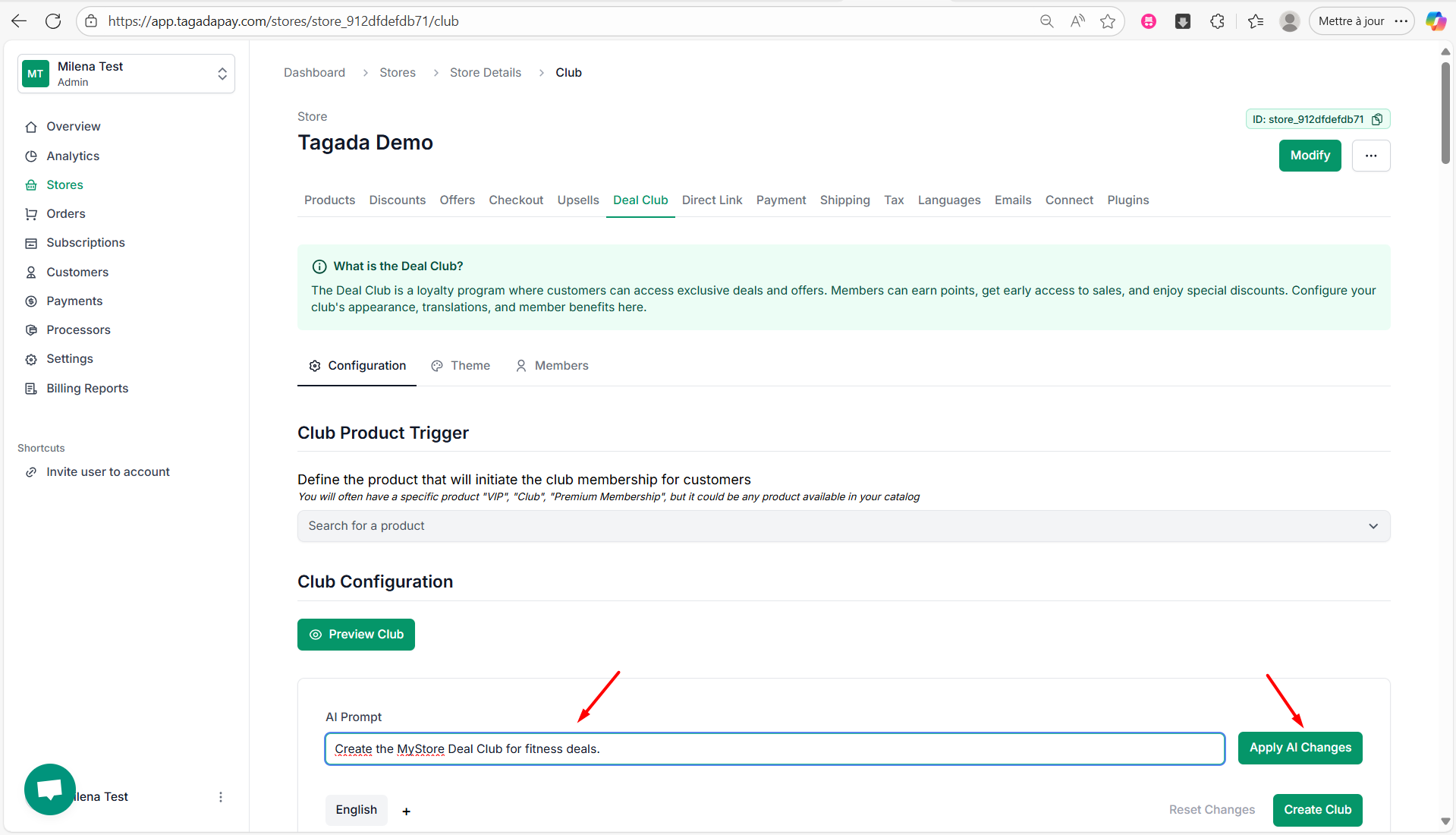Reload the page with refresh icon
1456x835 pixels.
point(53,21)
